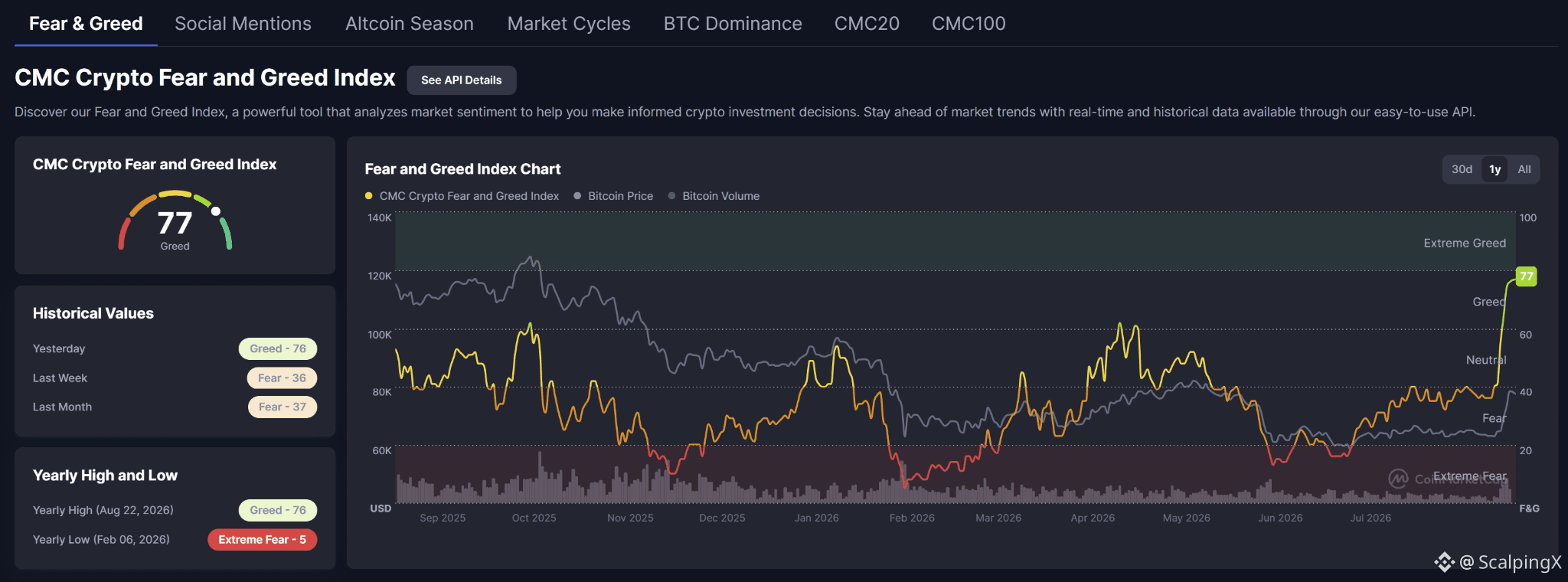1568x582 pixels.
Task: Toggle the yellow Fear and Greed legend dot
Action: [x=368, y=196]
